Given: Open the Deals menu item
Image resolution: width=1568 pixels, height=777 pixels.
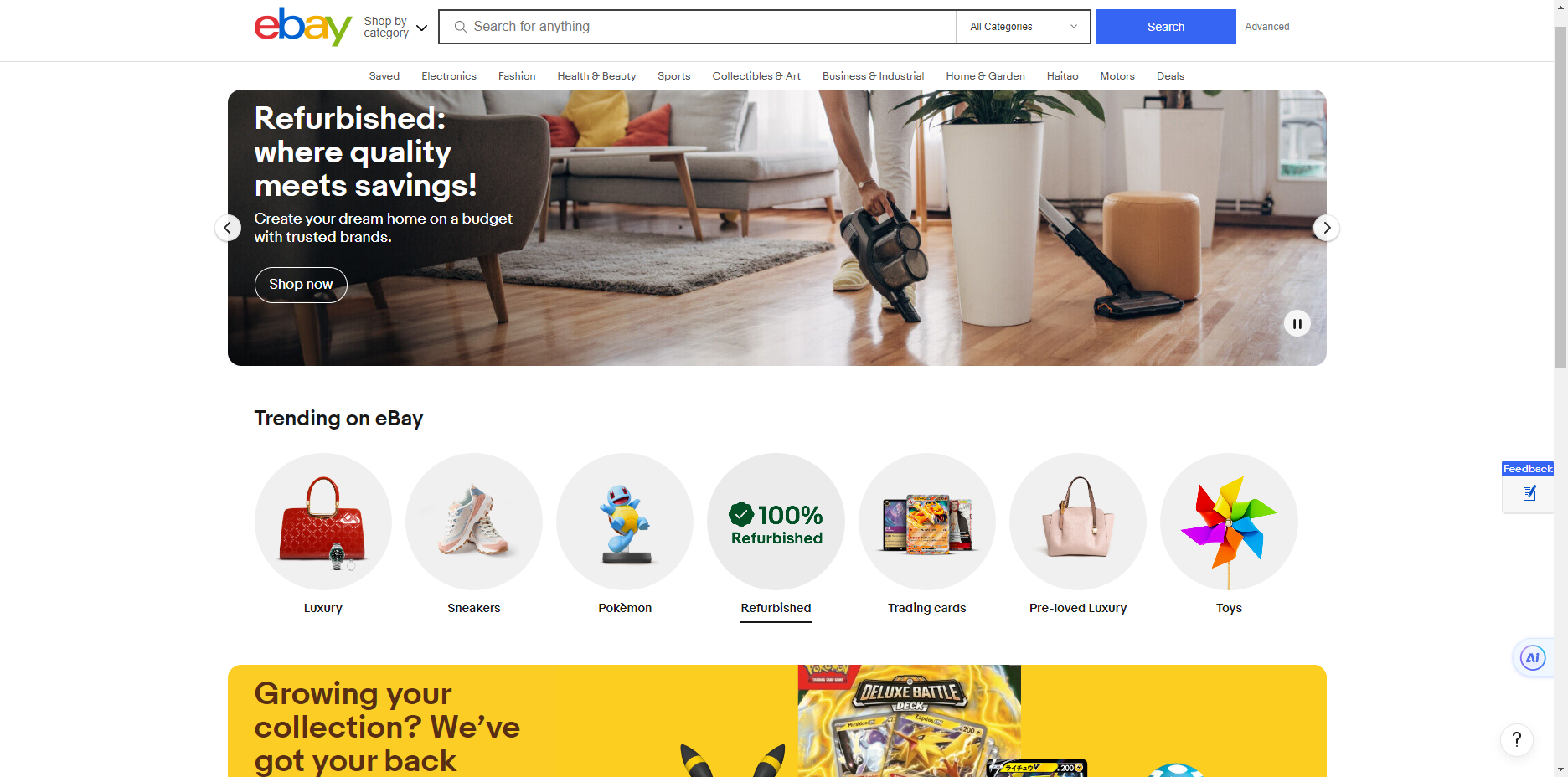Looking at the screenshot, I should 1170,76.
